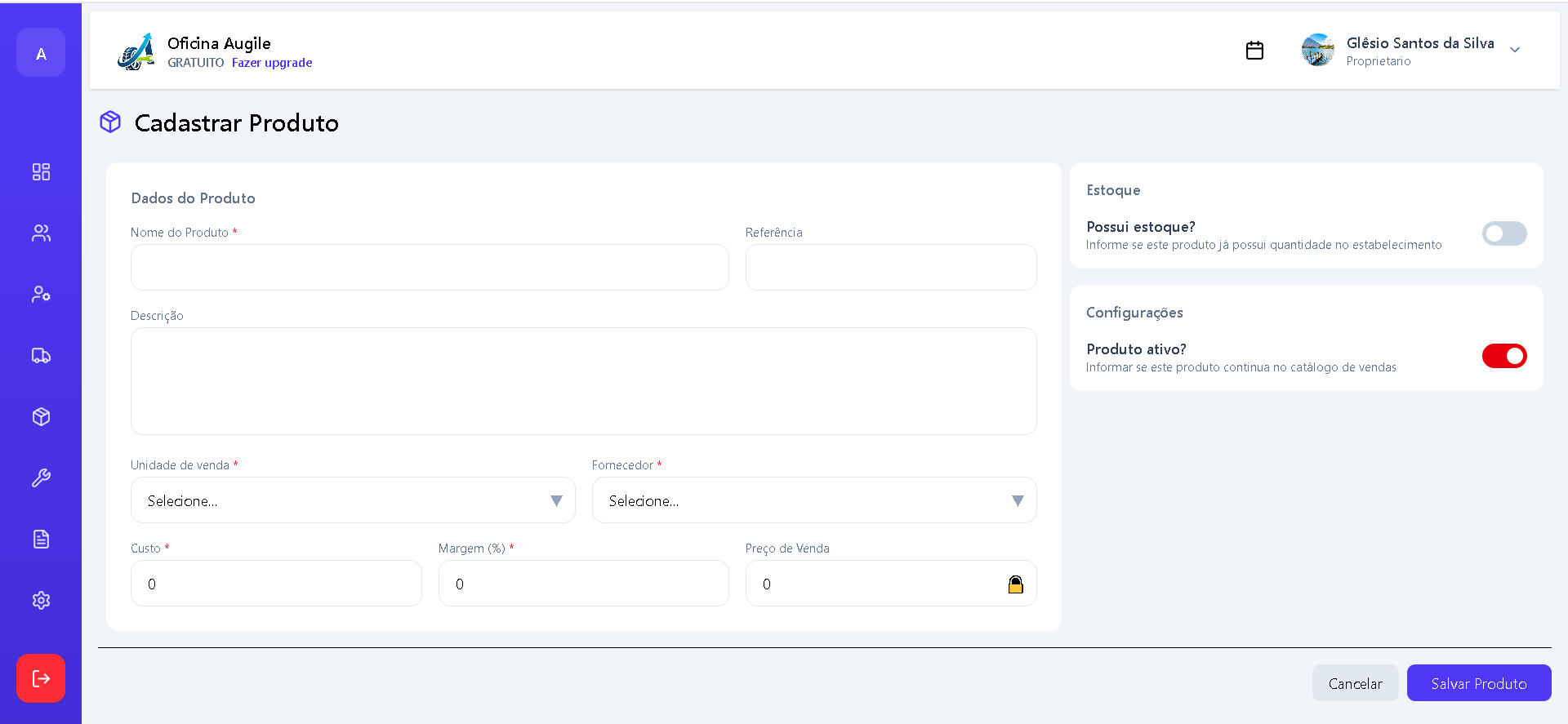The width and height of the screenshot is (1568, 724).
Task: Open the truck suppliers icon in sidebar
Action: [41, 355]
